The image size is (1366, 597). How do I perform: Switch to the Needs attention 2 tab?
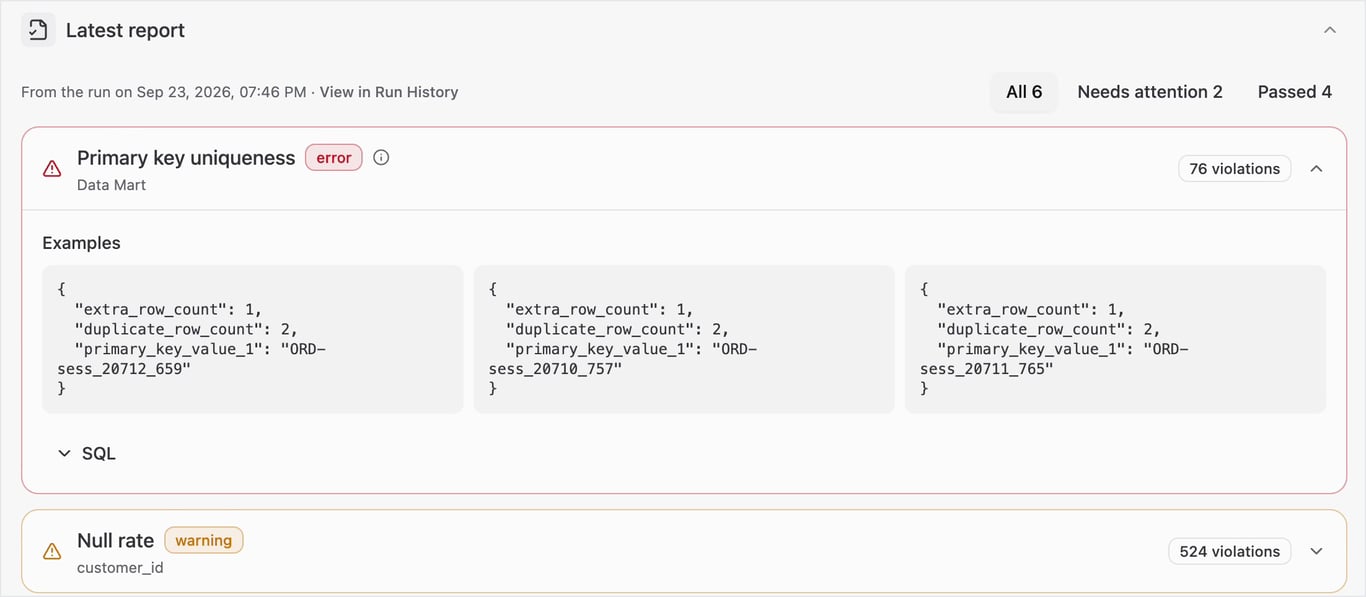tap(1150, 92)
